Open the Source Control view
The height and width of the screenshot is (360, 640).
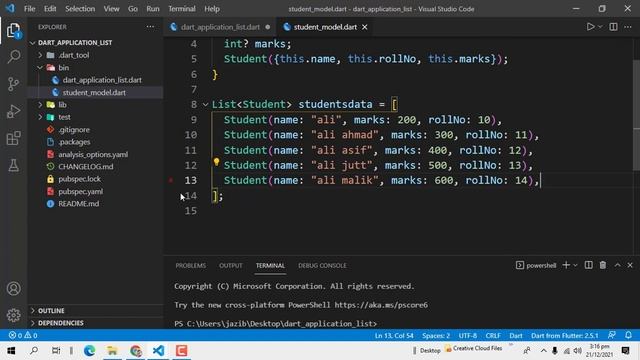[x=13, y=84]
